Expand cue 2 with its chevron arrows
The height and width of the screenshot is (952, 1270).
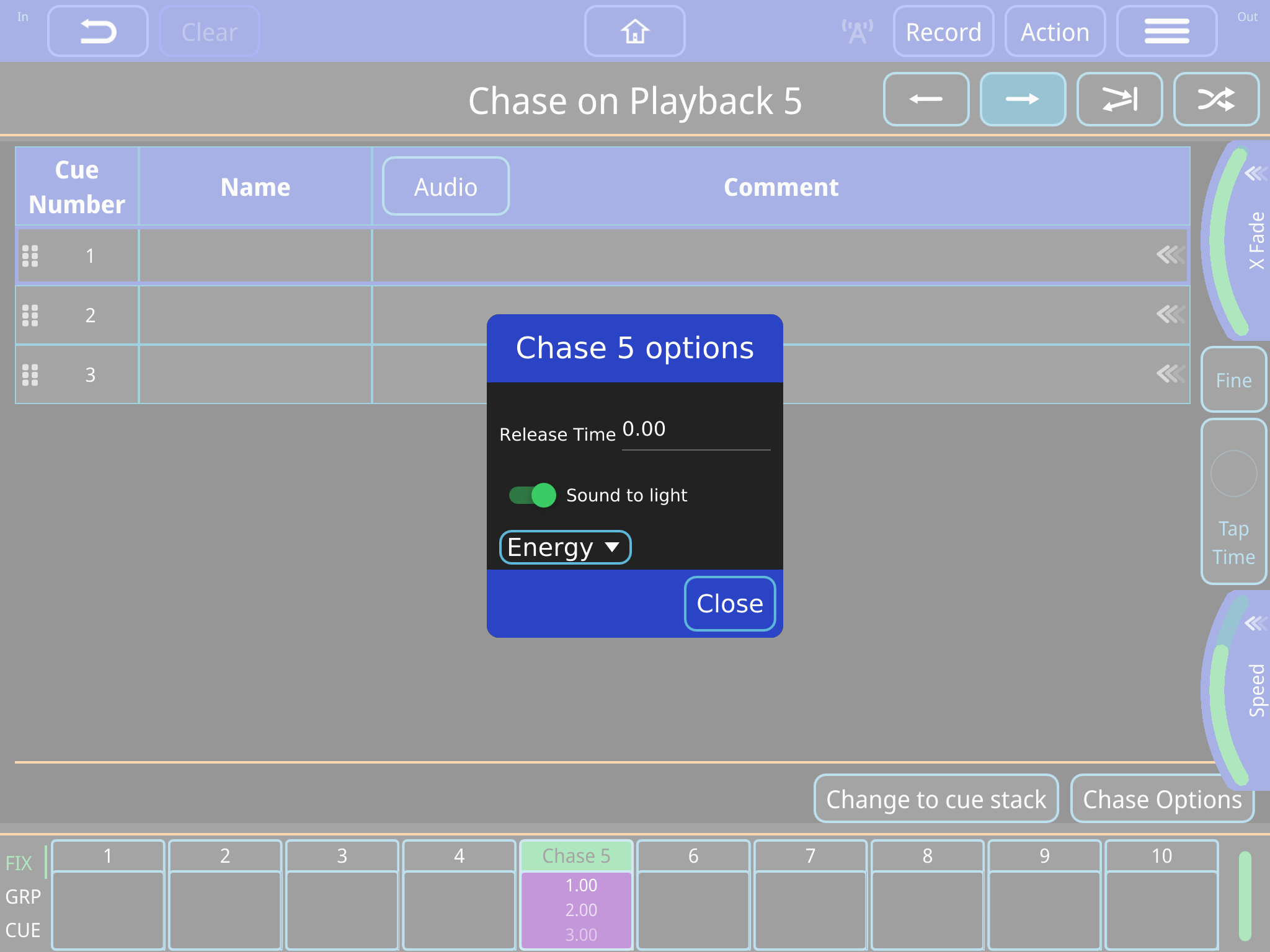[x=1171, y=315]
